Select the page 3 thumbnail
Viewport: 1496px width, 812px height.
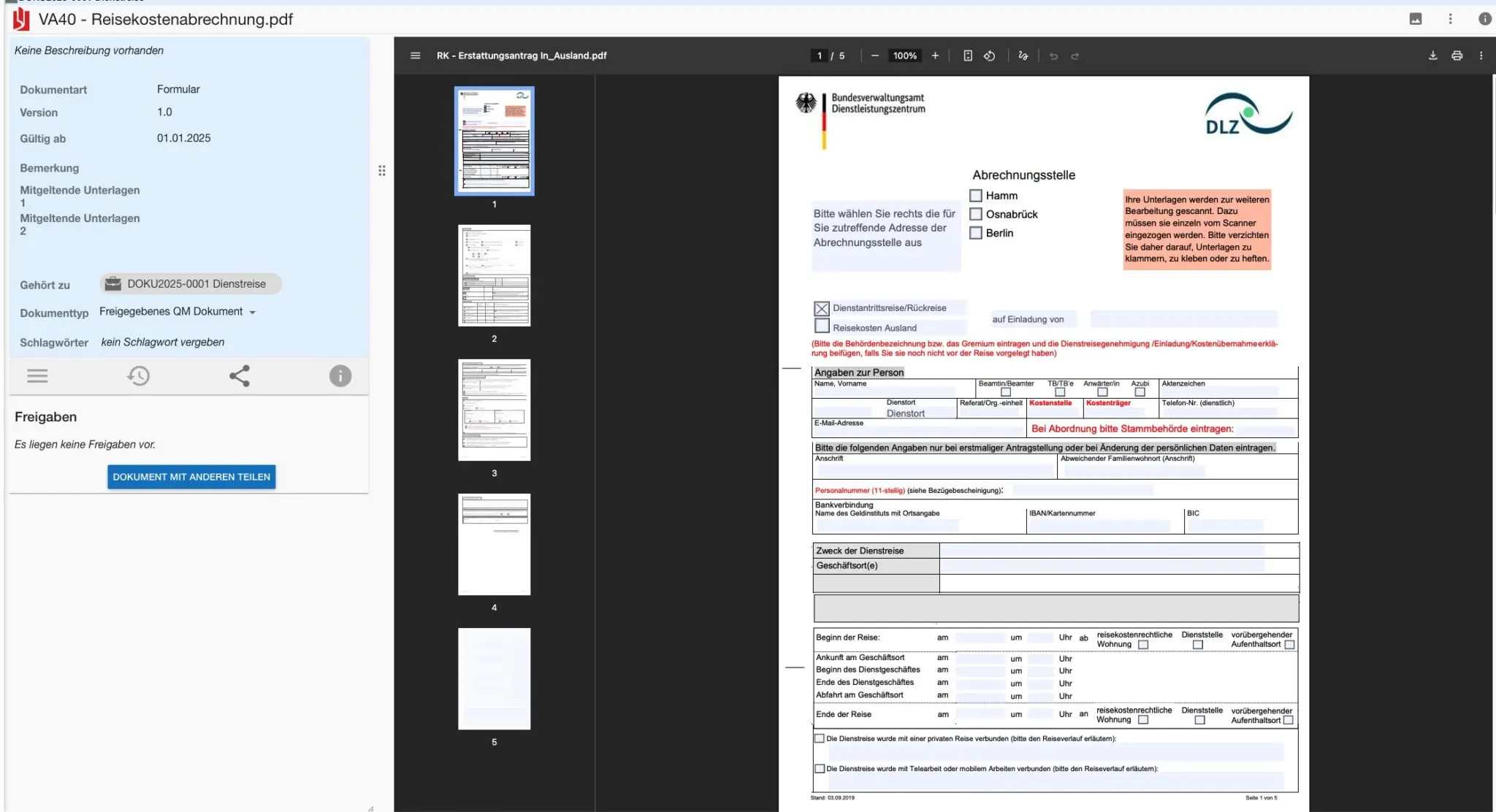coord(495,410)
